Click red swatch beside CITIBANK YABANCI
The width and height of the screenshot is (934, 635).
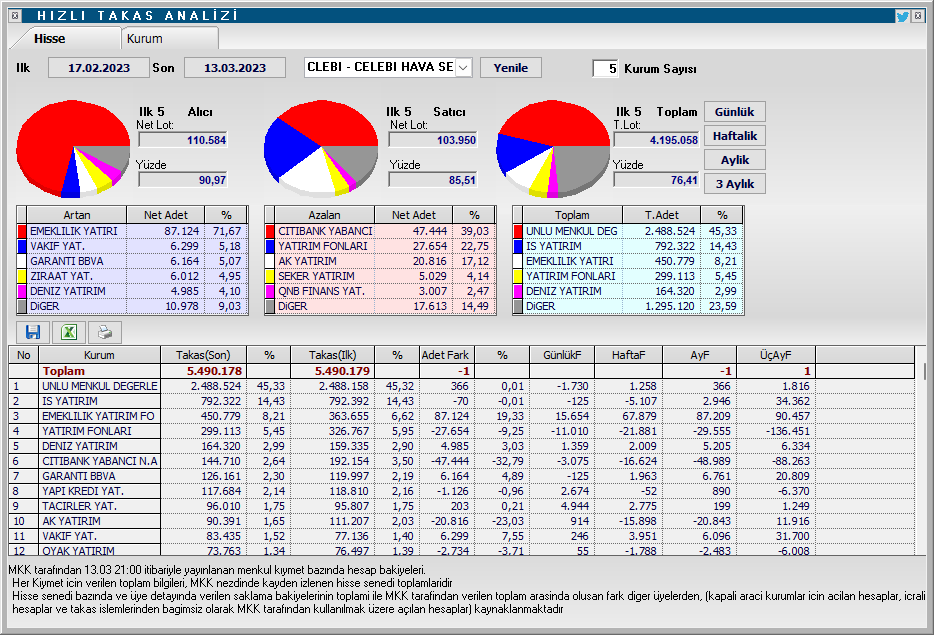pos(270,231)
